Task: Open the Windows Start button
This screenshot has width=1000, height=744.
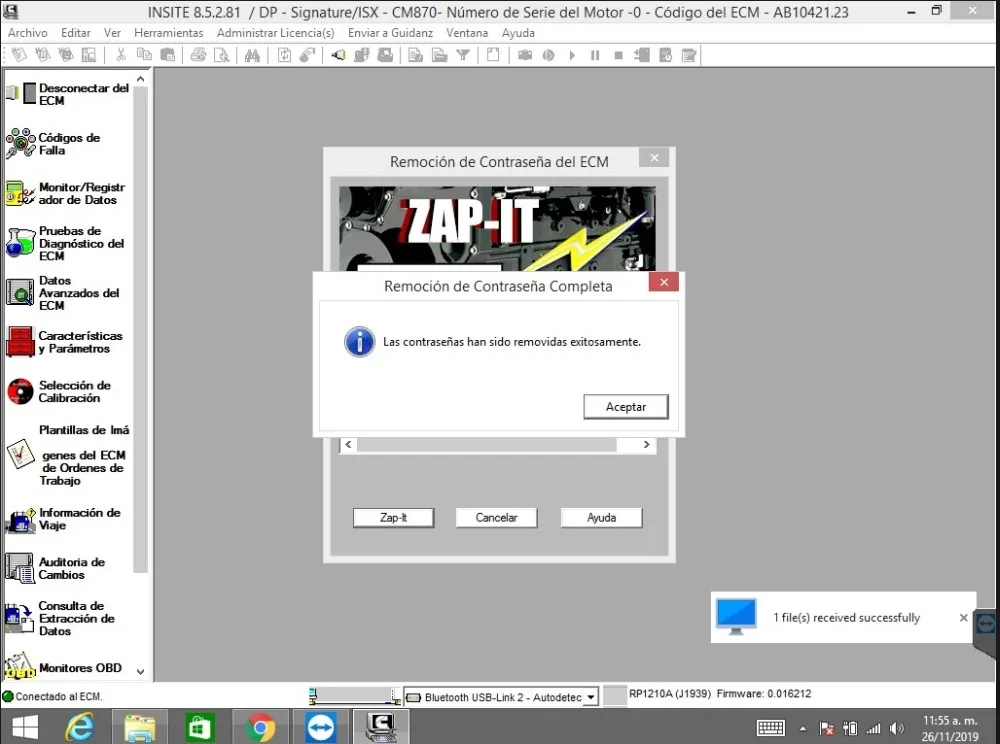Action: click(26, 727)
